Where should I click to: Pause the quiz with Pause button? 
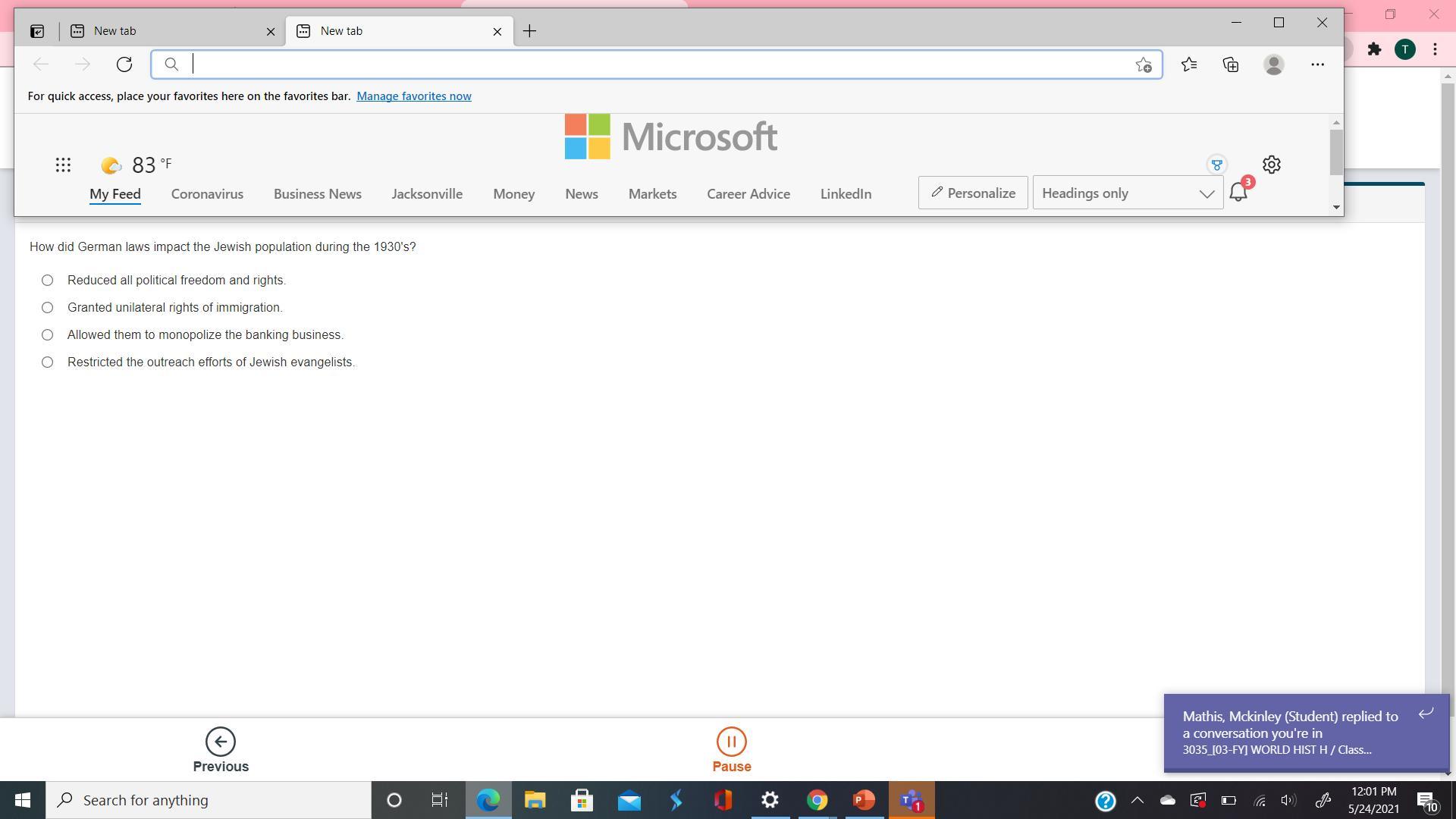(731, 750)
